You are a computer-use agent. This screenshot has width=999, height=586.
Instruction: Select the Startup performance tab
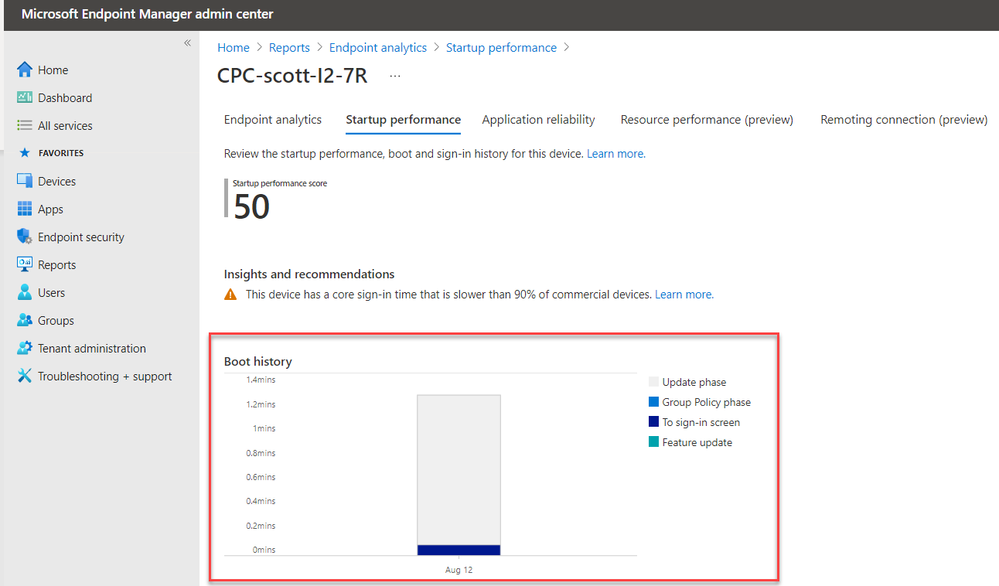(403, 120)
